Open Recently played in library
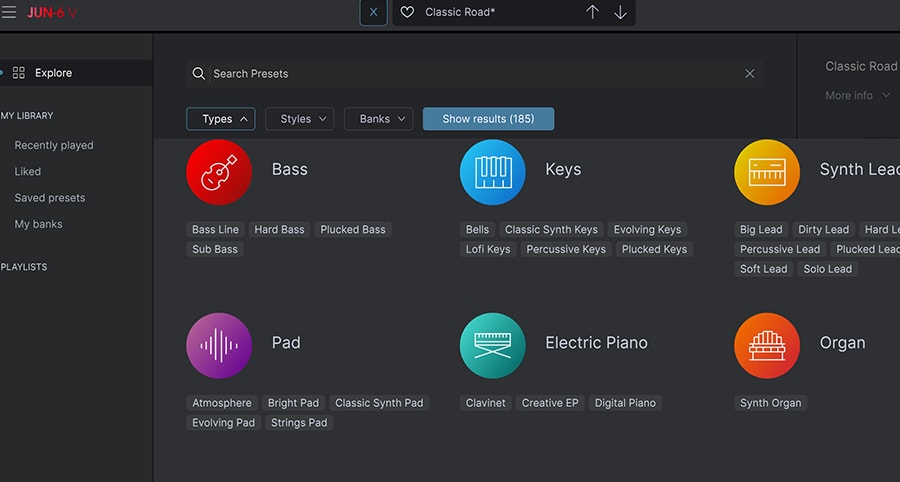The image size is (900, 482). [x=54, y=145]
